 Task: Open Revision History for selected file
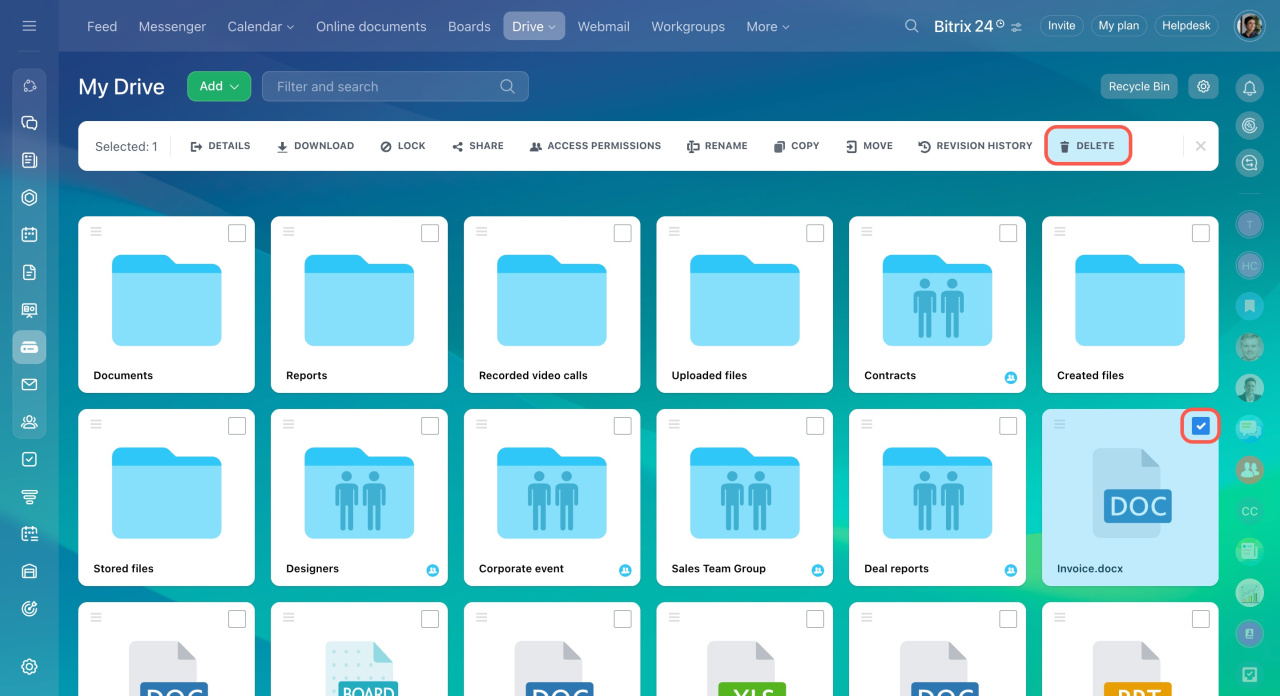tap(975, 146)
